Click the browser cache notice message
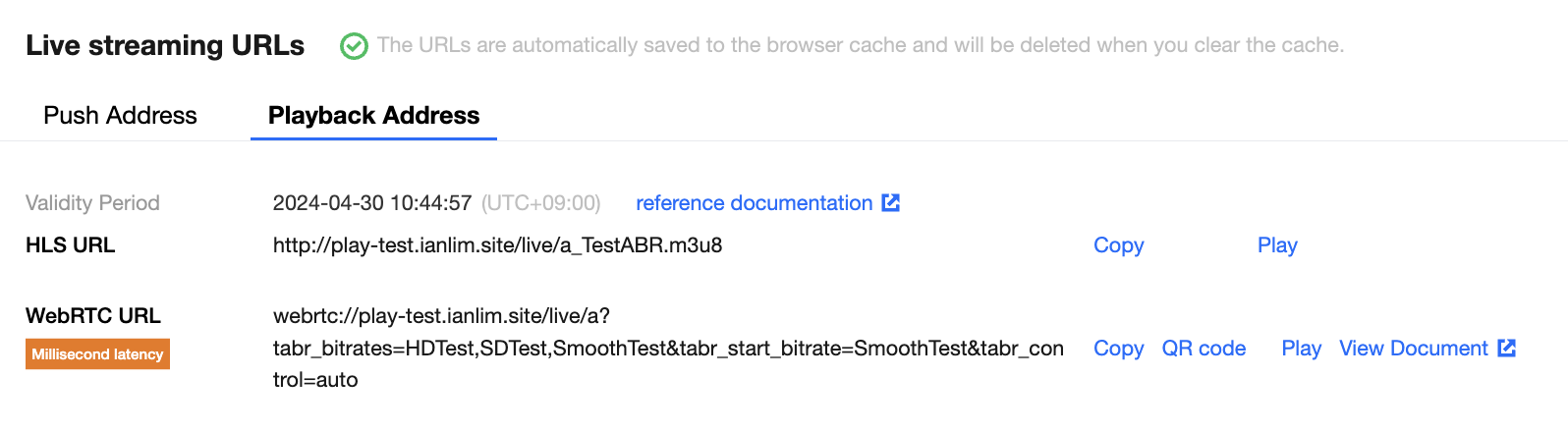Screen dimensions: 1568x432 click(861, 45)
